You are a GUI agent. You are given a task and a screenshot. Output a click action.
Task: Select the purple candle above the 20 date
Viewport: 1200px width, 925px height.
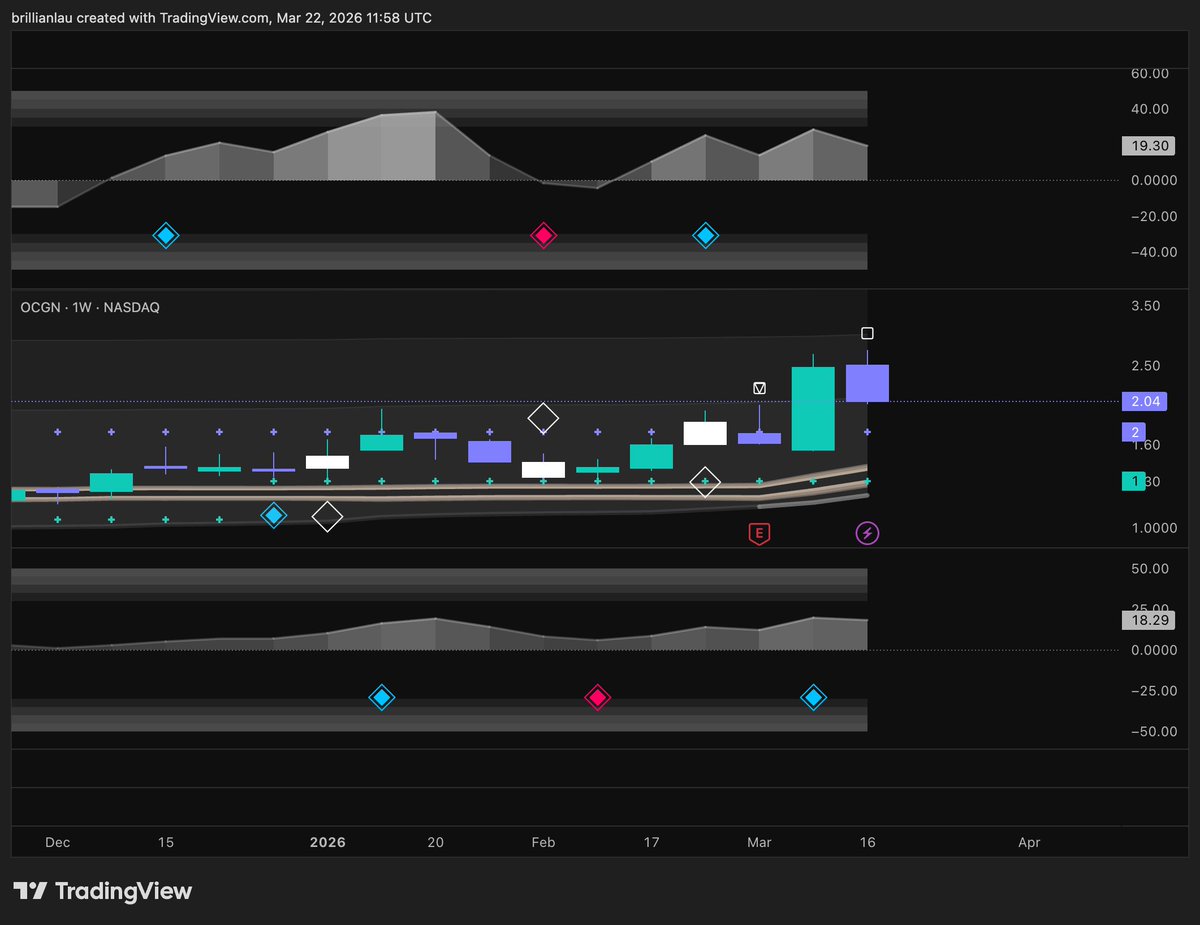435,436
